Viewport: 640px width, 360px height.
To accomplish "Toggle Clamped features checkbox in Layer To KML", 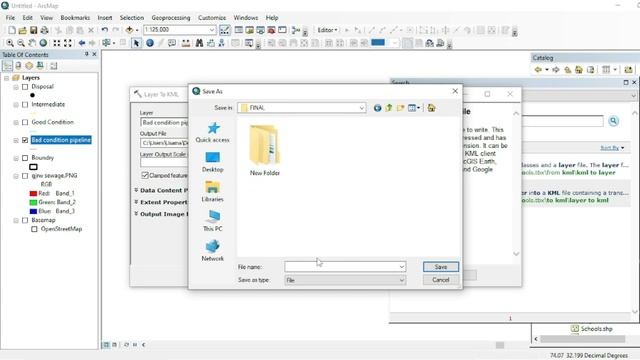I will point(145,175).
